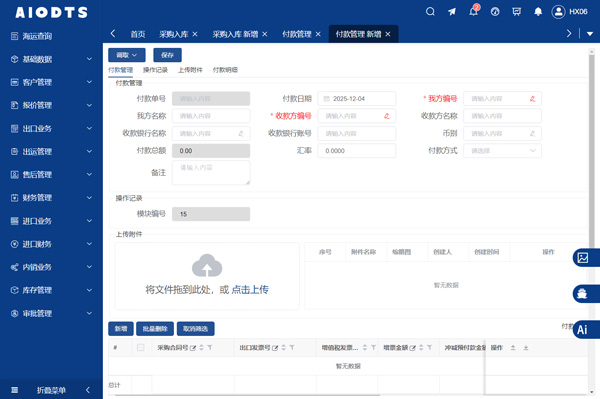Viewport: 600px width, 399px height.
Task: Open the 调取 dropdown button
Action: pos(127,55)
